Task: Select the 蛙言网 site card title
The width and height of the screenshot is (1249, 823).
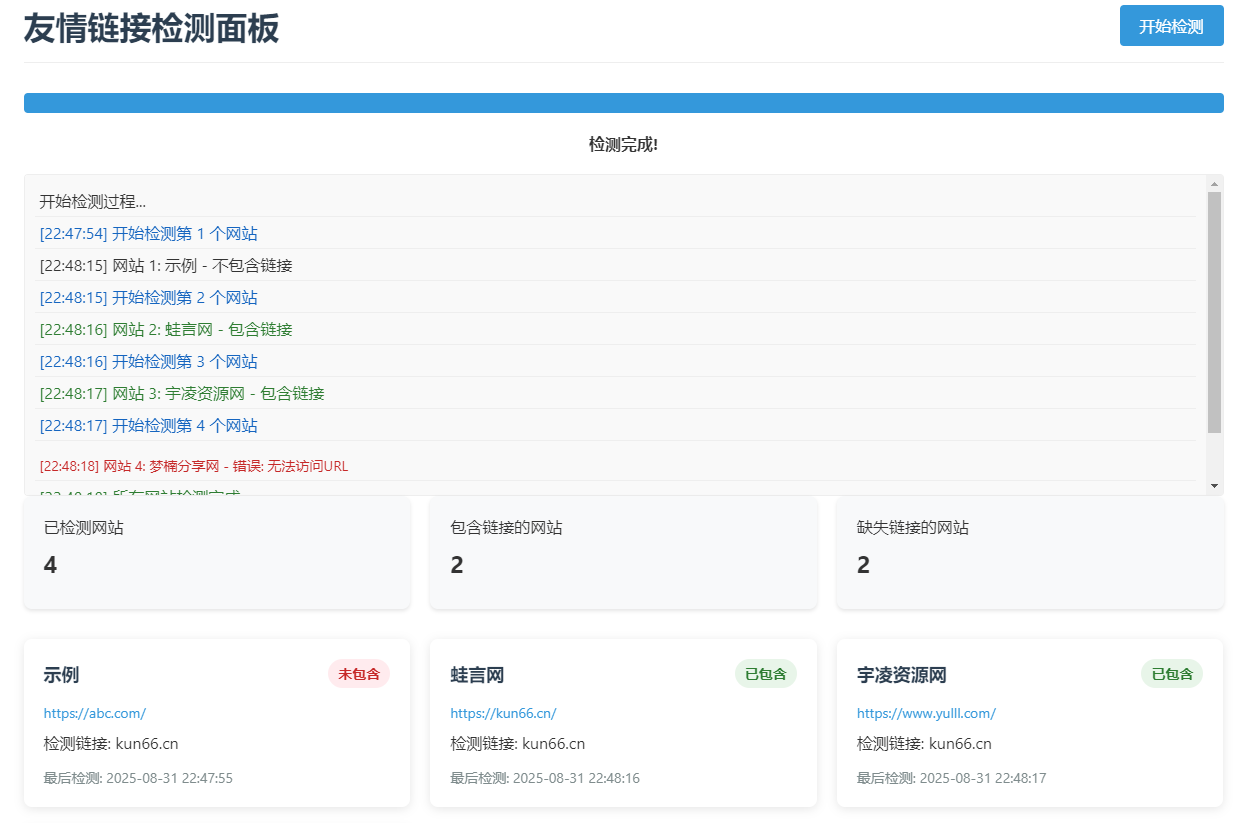Action: [477, 675]
